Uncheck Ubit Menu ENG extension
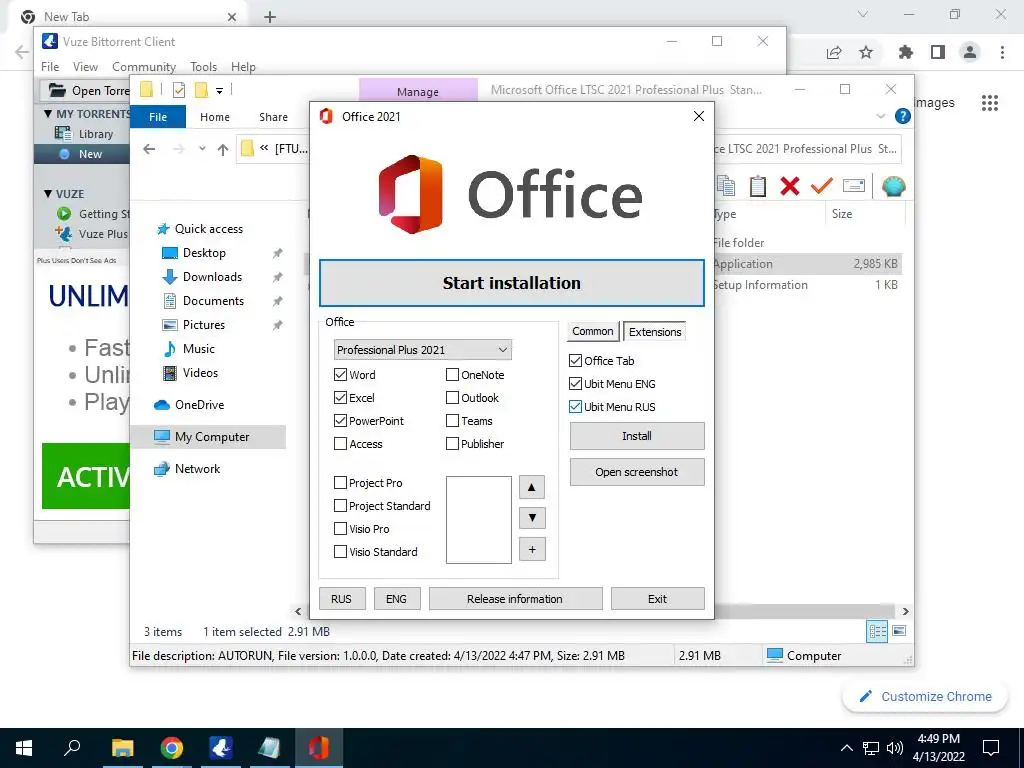The height and width of the screenshot is (768, 1024). [575, 383]
